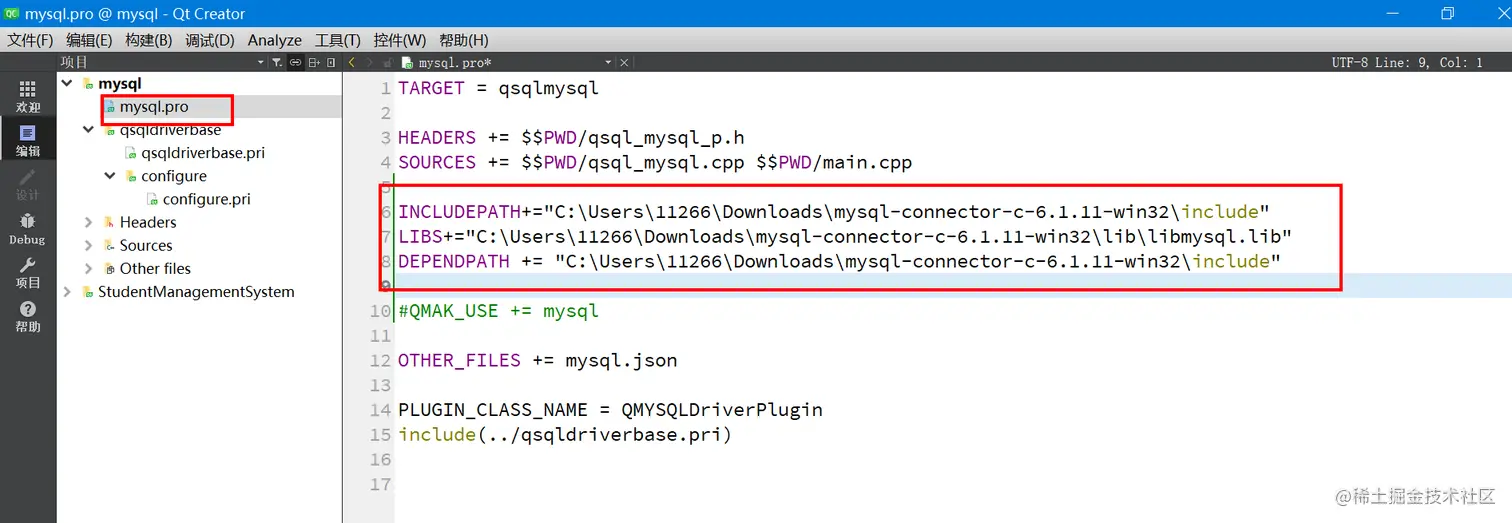The width and height of the screenshot is (1512, 523).
Task: Switch to 编辑 (Edit) mode
Action: [x=28, y=140]
